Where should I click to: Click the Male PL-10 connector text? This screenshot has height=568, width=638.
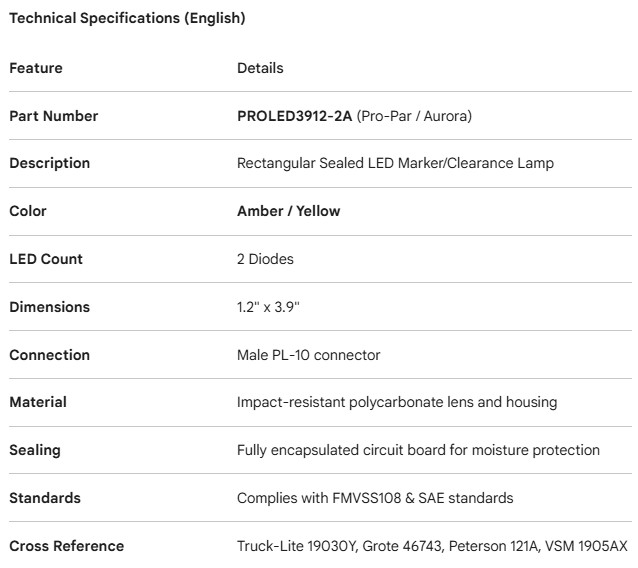coord(308,355)
